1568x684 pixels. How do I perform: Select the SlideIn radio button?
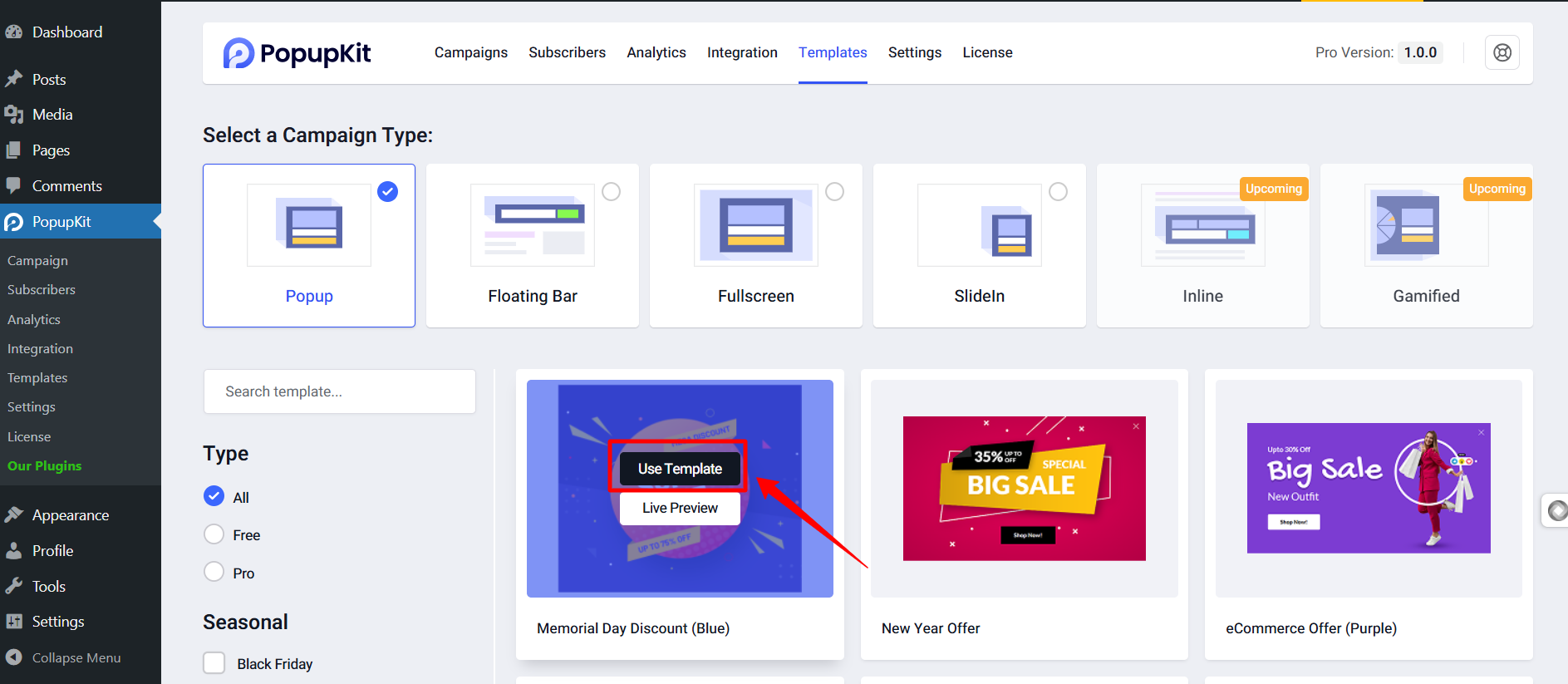coord(1059,192)
